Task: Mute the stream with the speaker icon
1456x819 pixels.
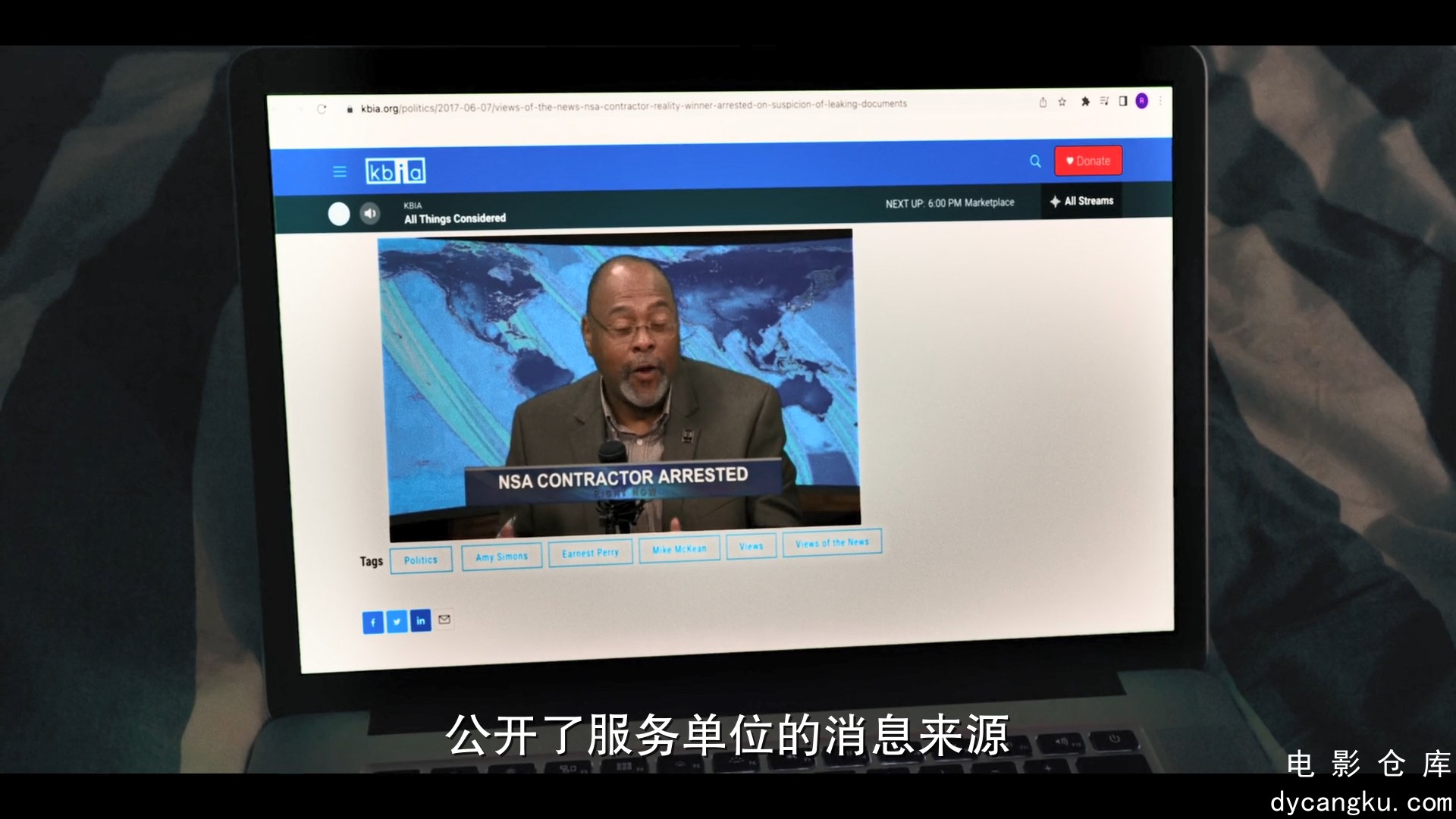Action: pos(370,214)
